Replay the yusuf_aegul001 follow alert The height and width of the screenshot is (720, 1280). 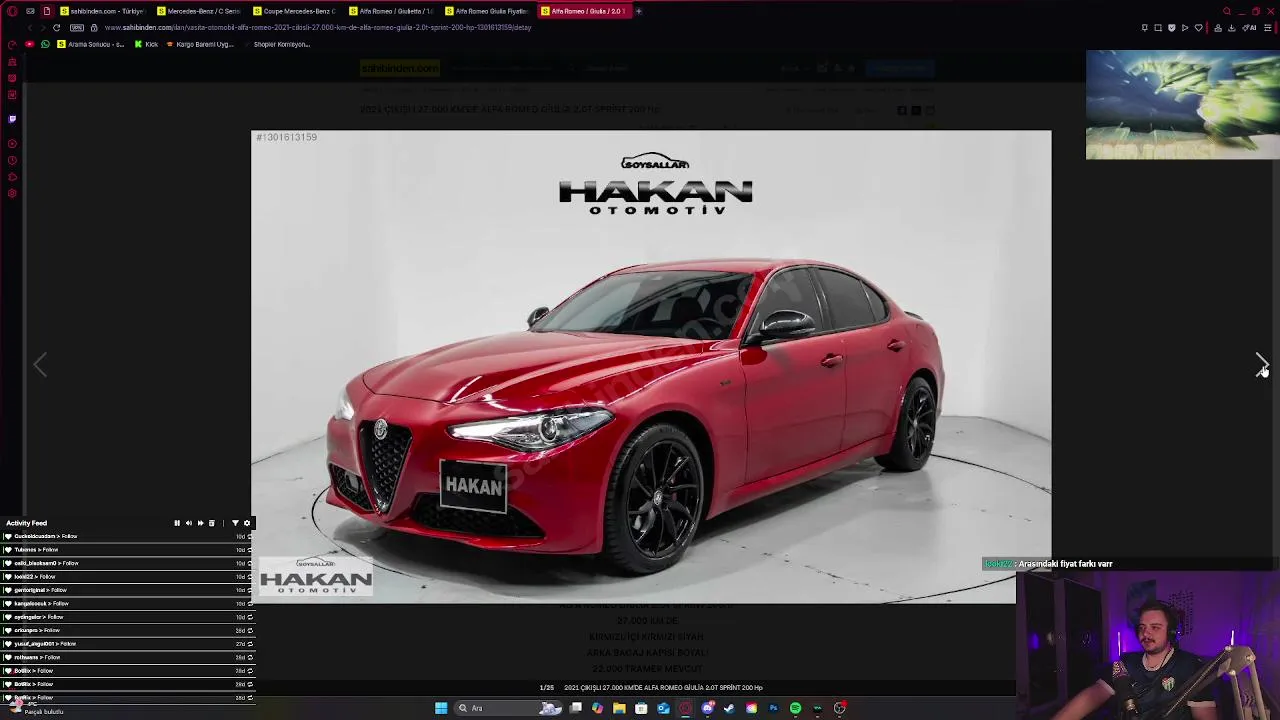point(250,644)
